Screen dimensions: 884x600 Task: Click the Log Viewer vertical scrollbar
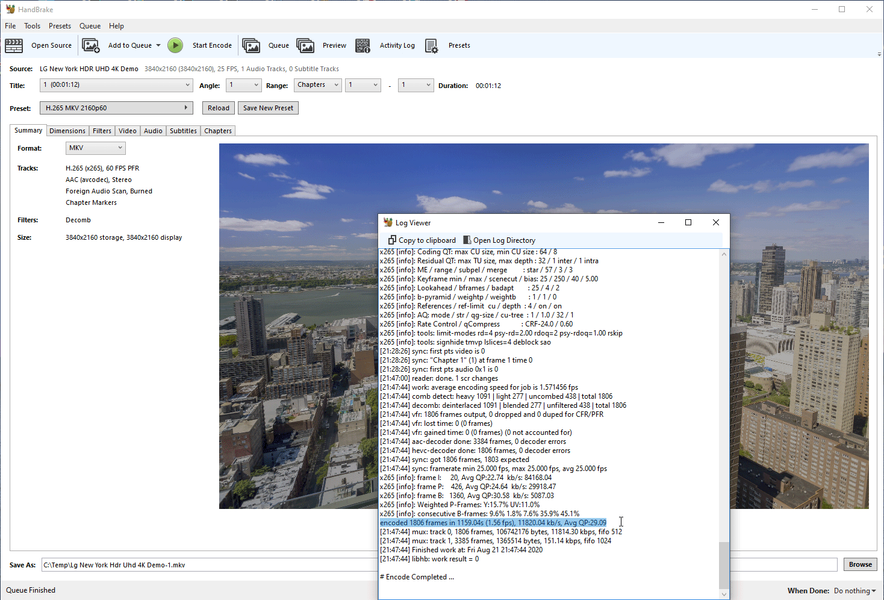click(724, 565)
